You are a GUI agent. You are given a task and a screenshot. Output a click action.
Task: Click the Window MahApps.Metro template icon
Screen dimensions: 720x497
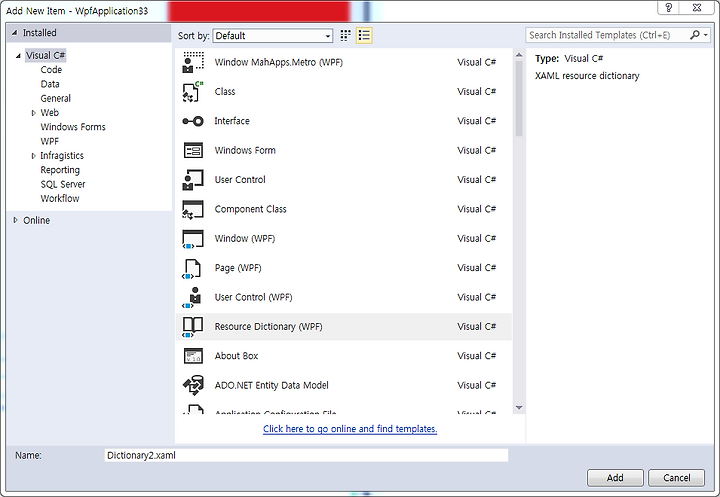tap(193, 62)
